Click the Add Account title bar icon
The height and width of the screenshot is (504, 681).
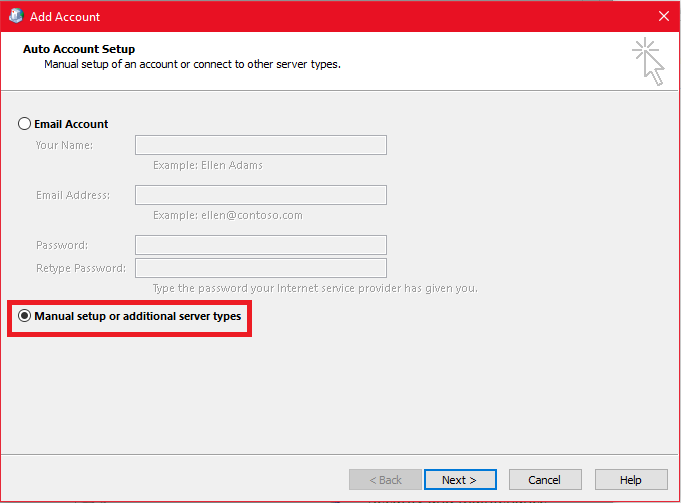(15, 16)
